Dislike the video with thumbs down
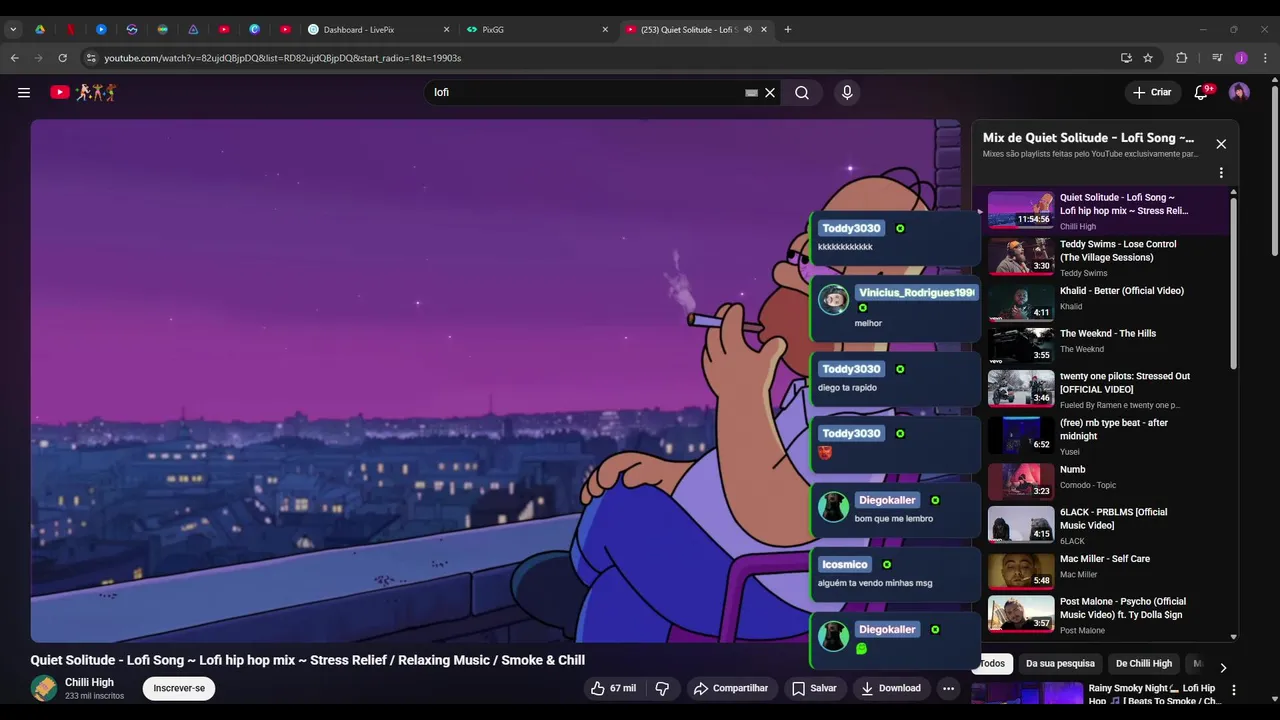Image resolution: width=1280 pixels, height=720 pixels. [661, 688]
